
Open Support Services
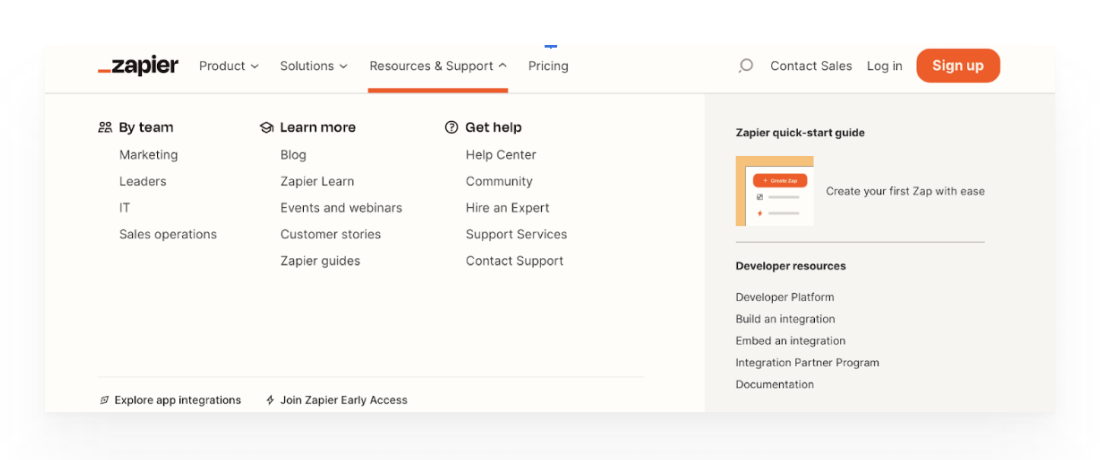[516, 234]
